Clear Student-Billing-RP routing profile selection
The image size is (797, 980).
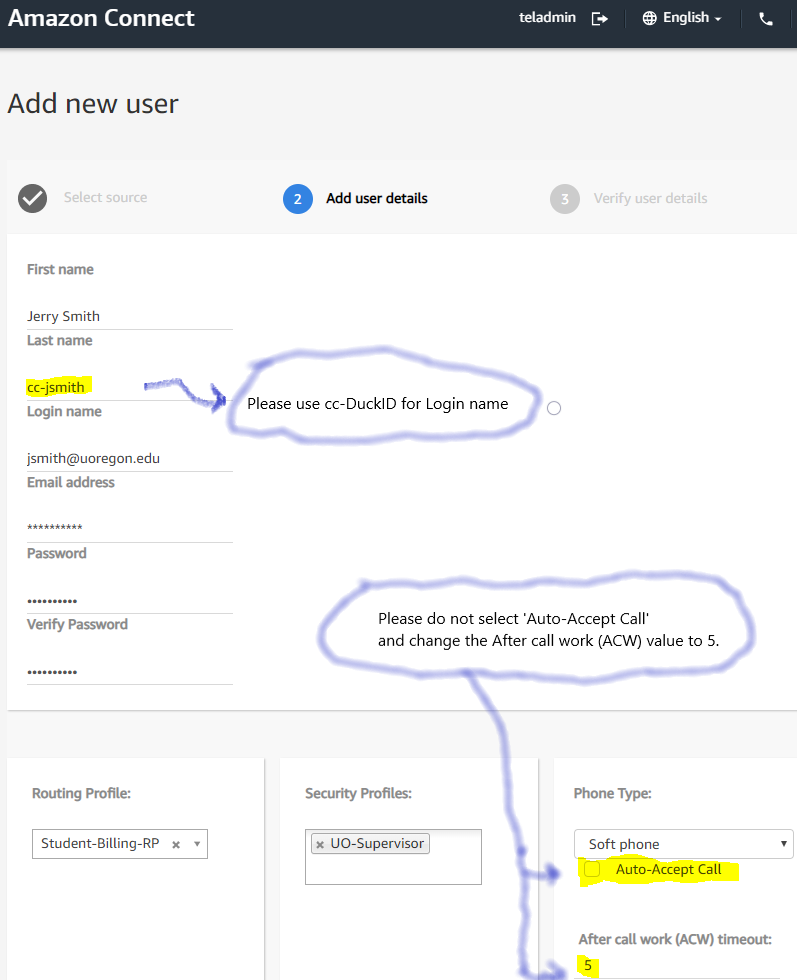(176, 844)
